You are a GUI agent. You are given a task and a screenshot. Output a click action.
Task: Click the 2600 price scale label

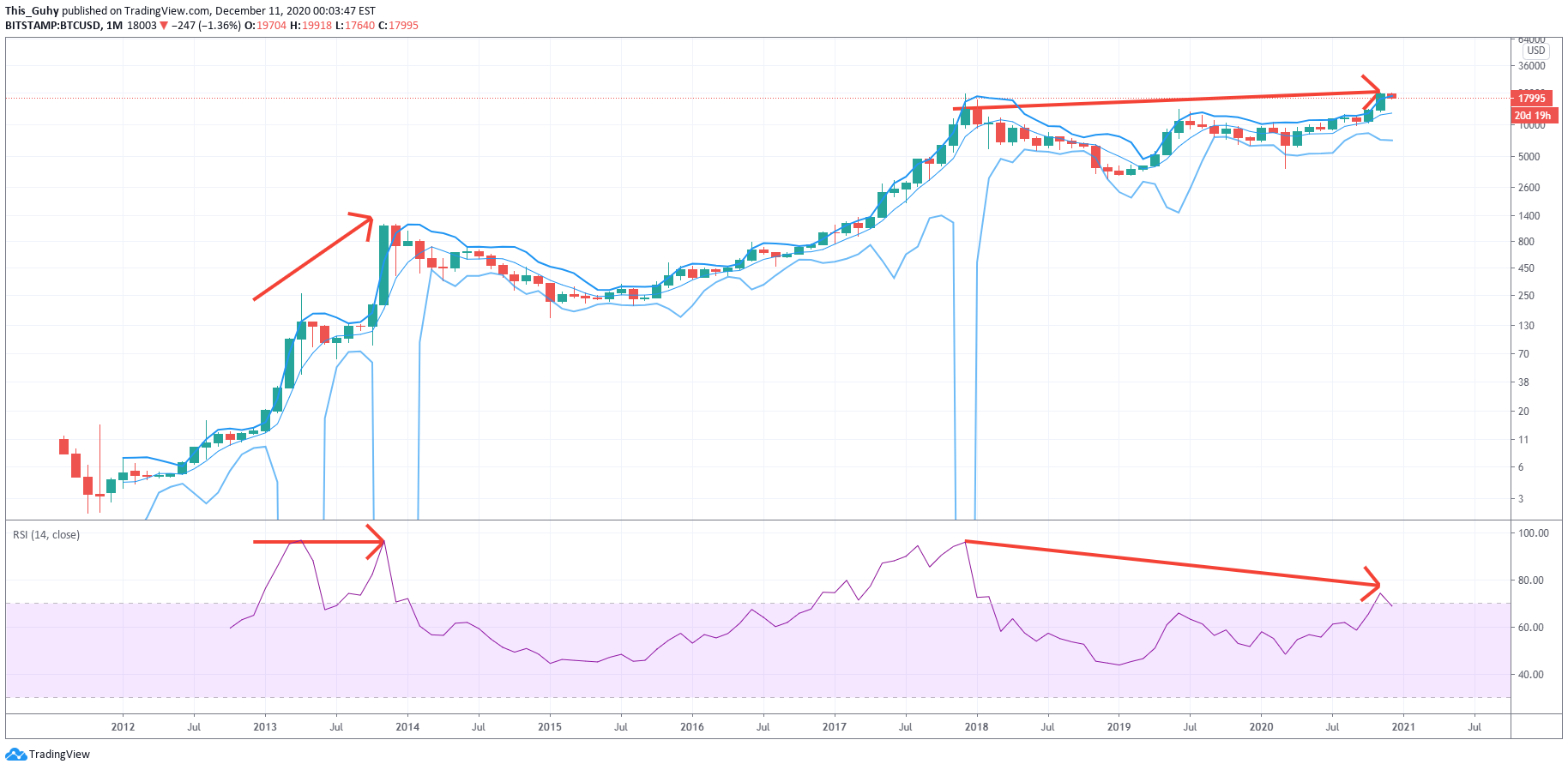coord(1529,188)
